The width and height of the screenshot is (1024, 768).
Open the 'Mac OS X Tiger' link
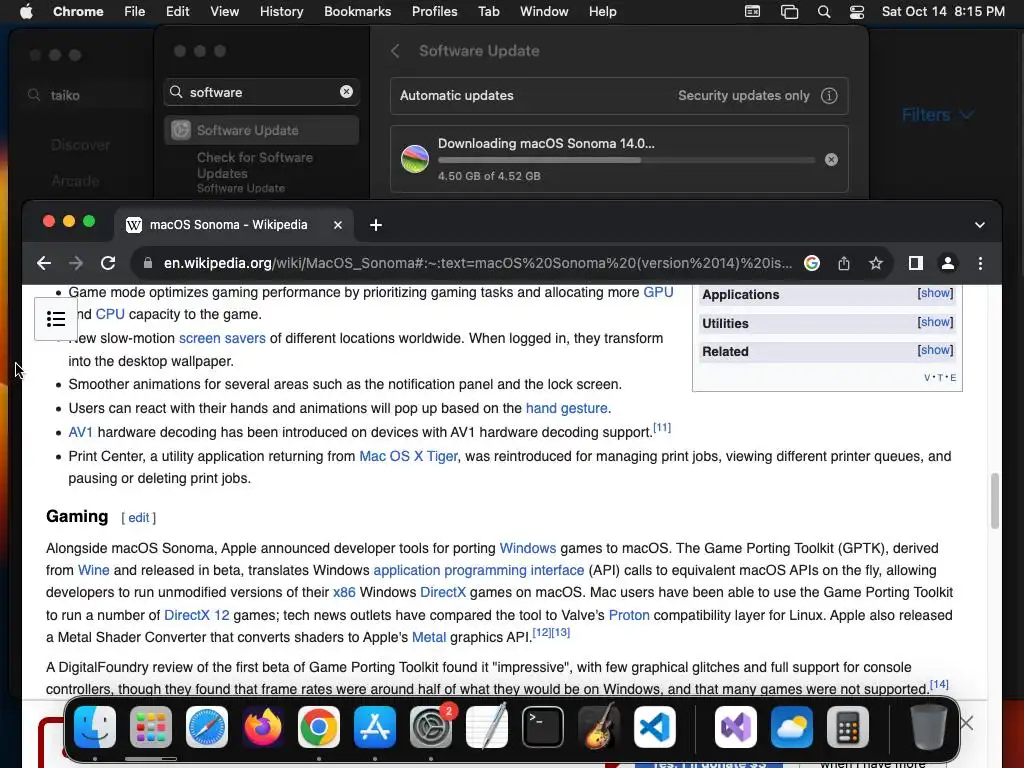click(408, 456)
